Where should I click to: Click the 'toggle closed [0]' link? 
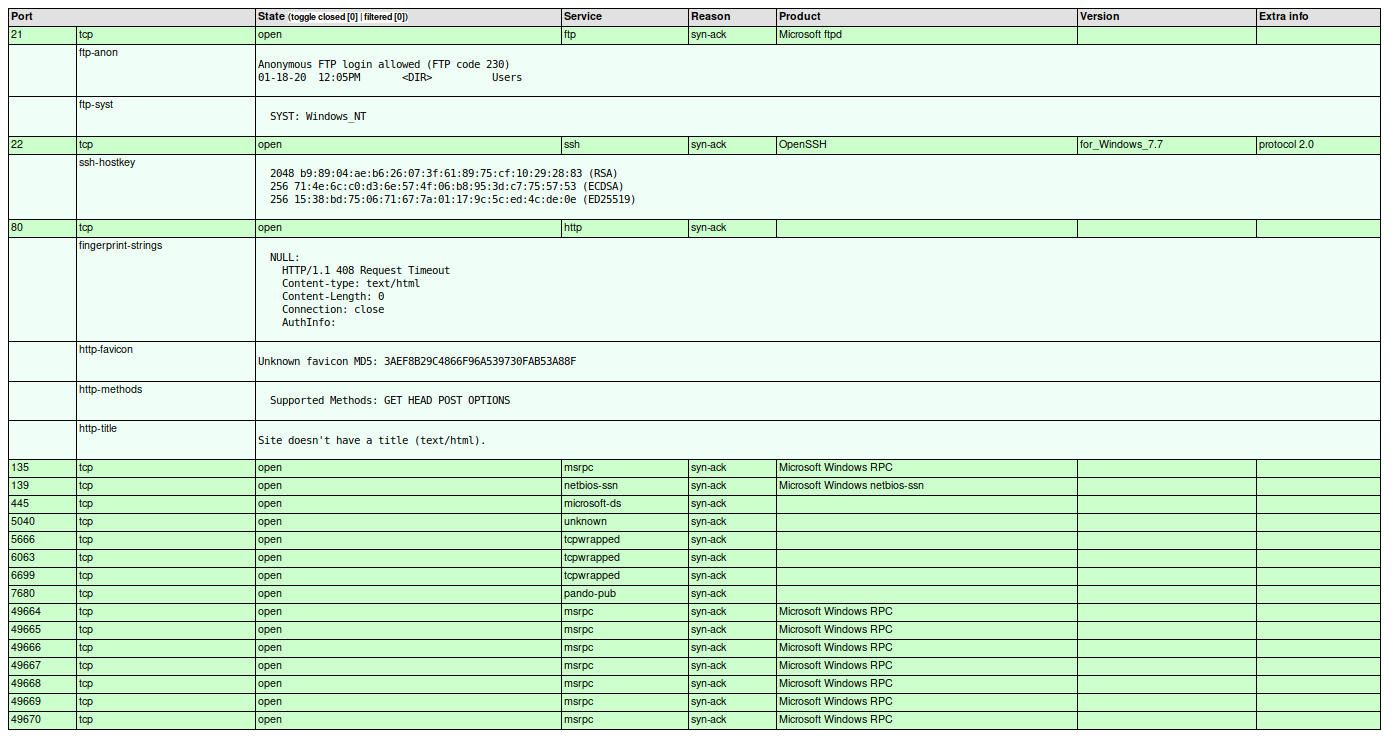click(325, 17)
